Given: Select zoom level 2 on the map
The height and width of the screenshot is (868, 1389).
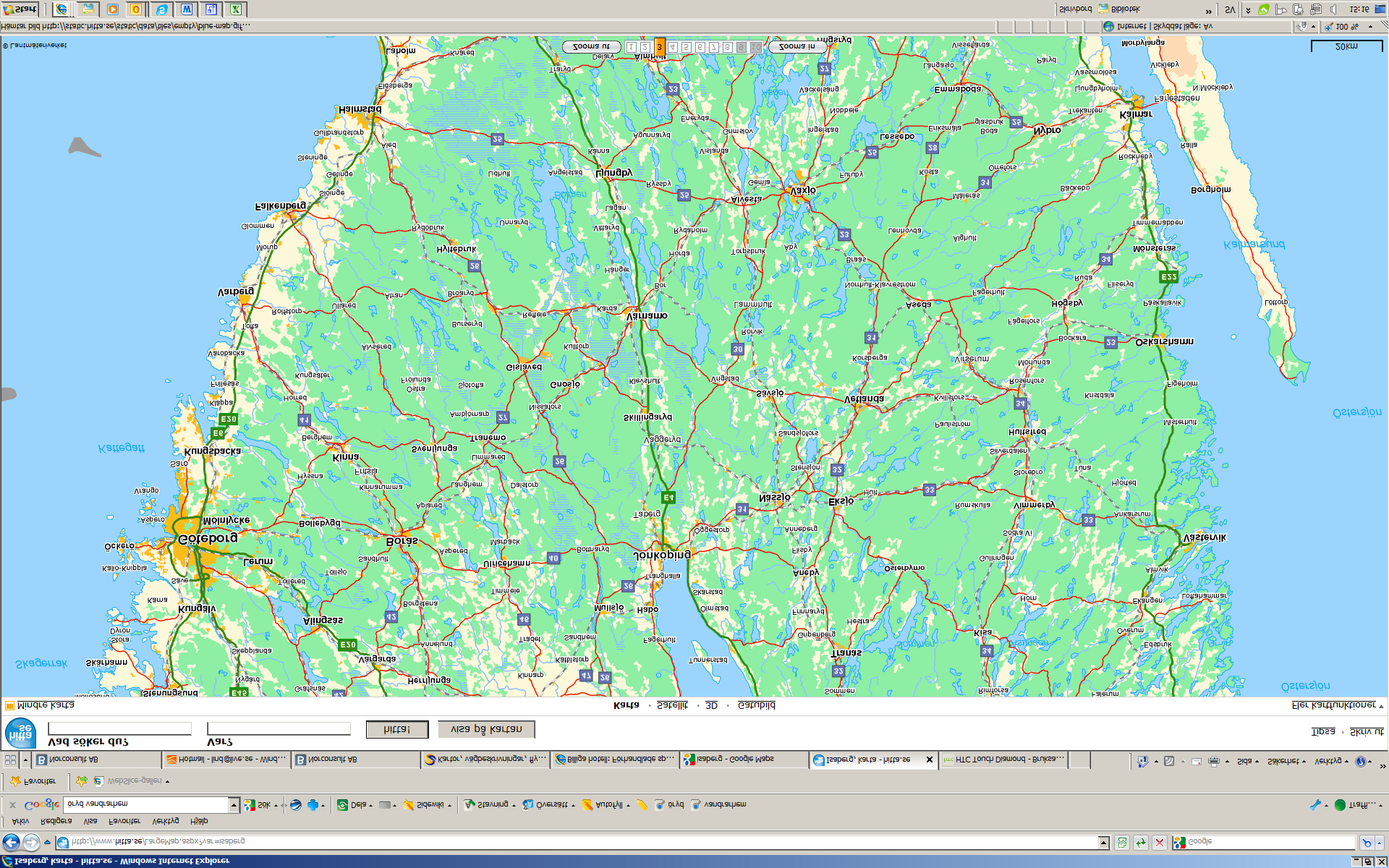Looking at the screenshot, I should (x=645, y=47).
